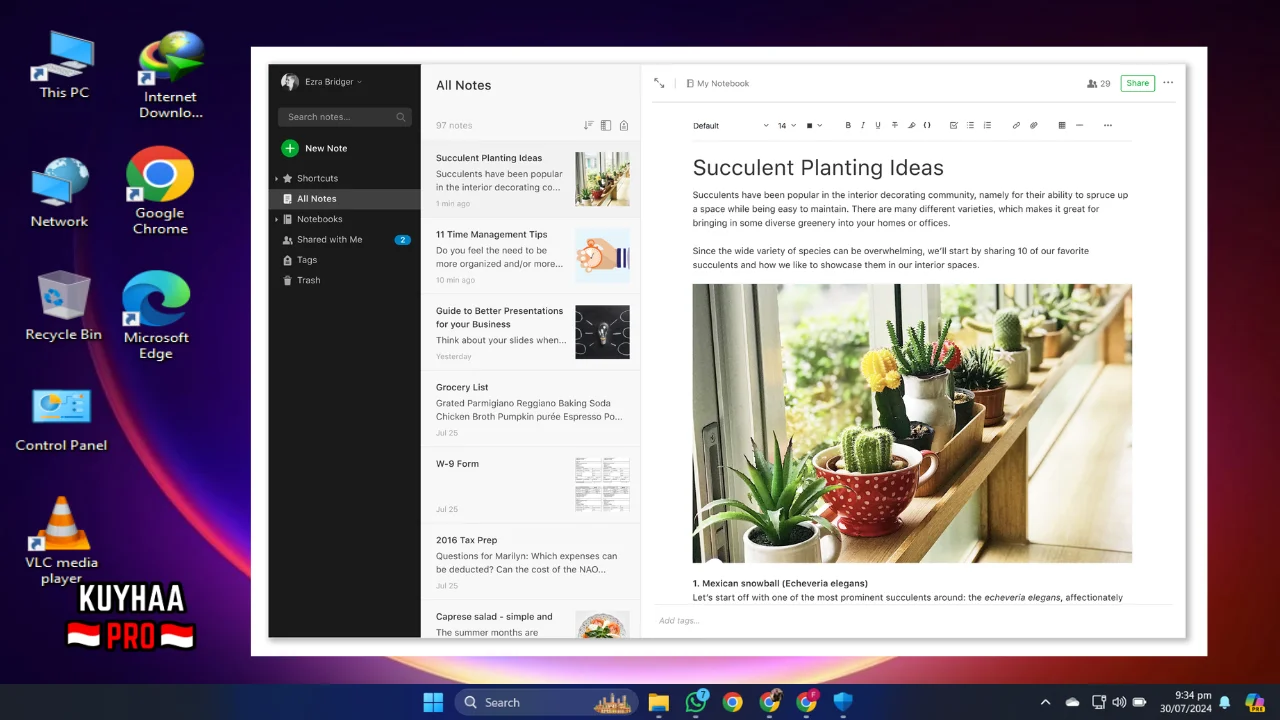1280x720 pixels.
Task: Open the Ezra Bridger account menu
Action: (333, 82)
